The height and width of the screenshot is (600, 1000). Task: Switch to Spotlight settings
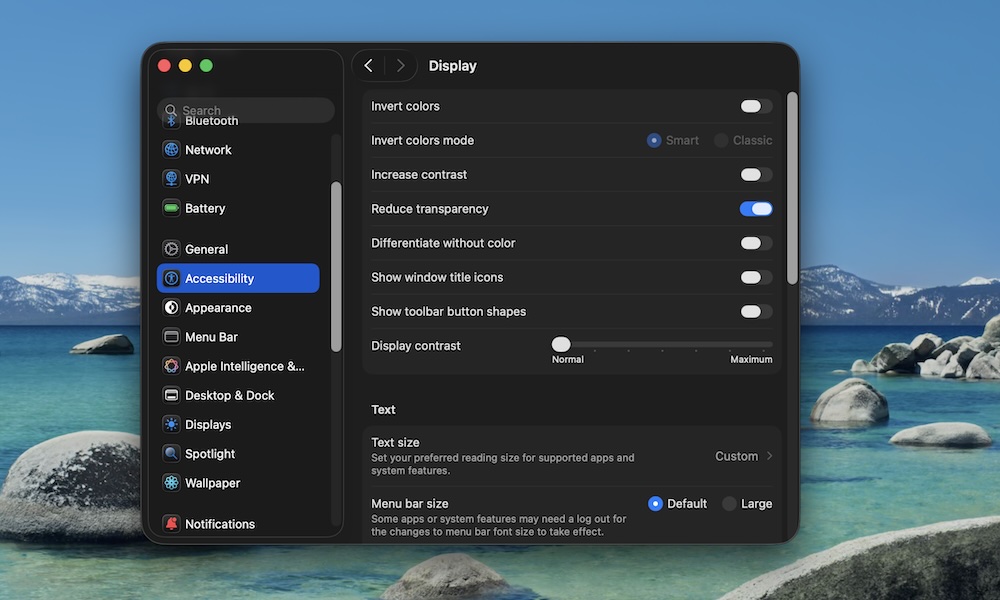click(210, 453)
